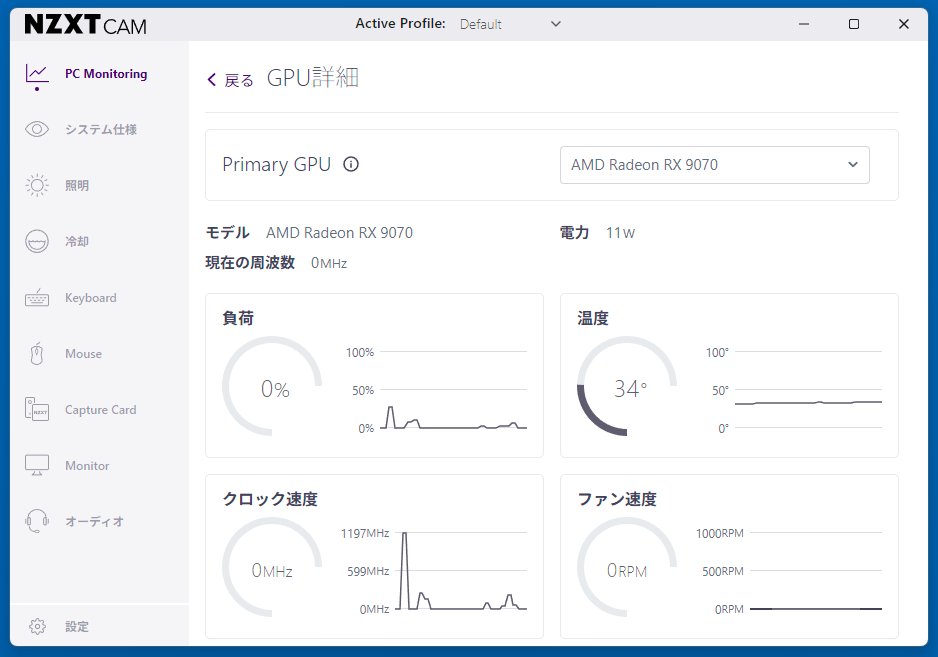Open the AMD Radeon RX 9070 dropdown
This screenshot has width=938, height=657.
coord(714,165)
